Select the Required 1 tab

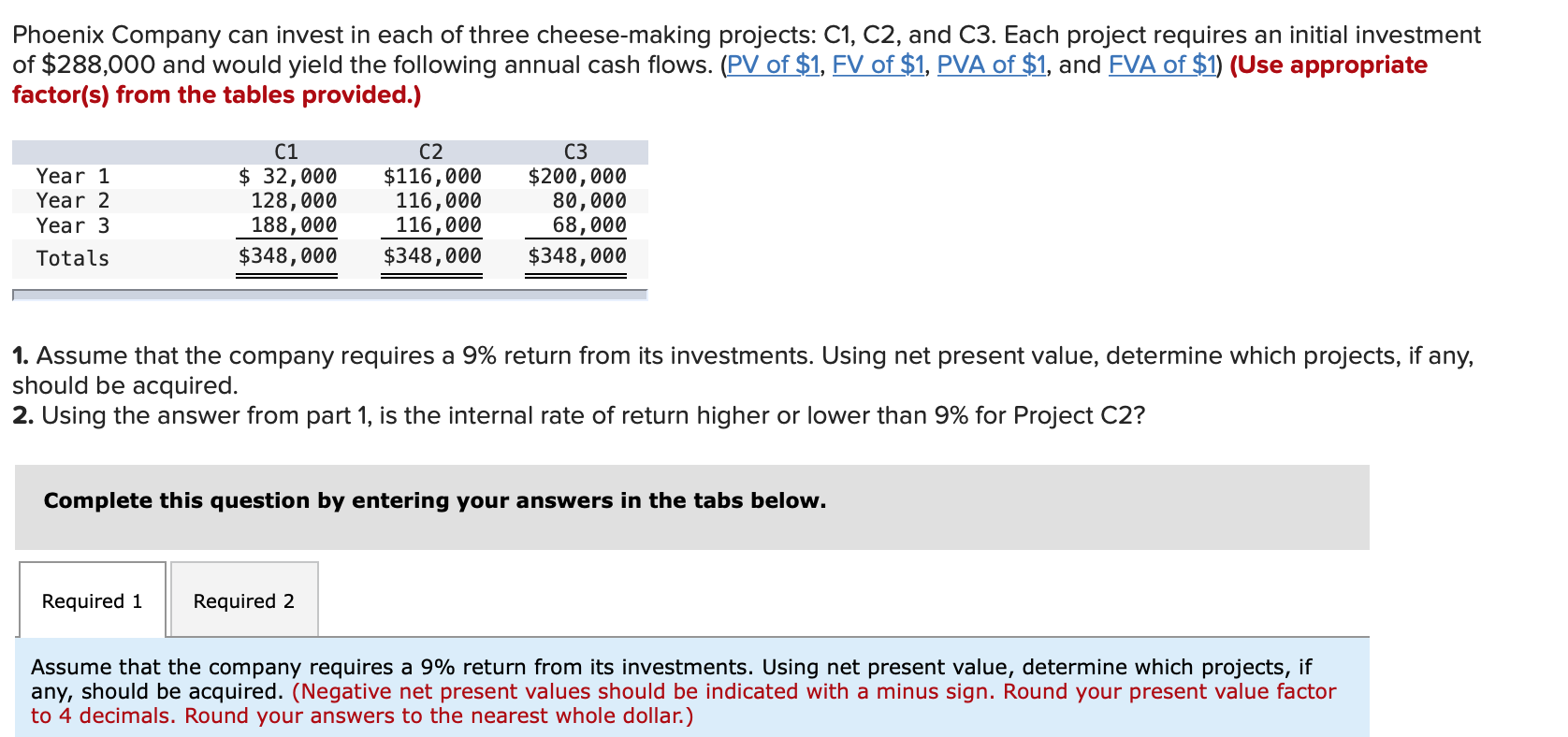click(91, 600)
